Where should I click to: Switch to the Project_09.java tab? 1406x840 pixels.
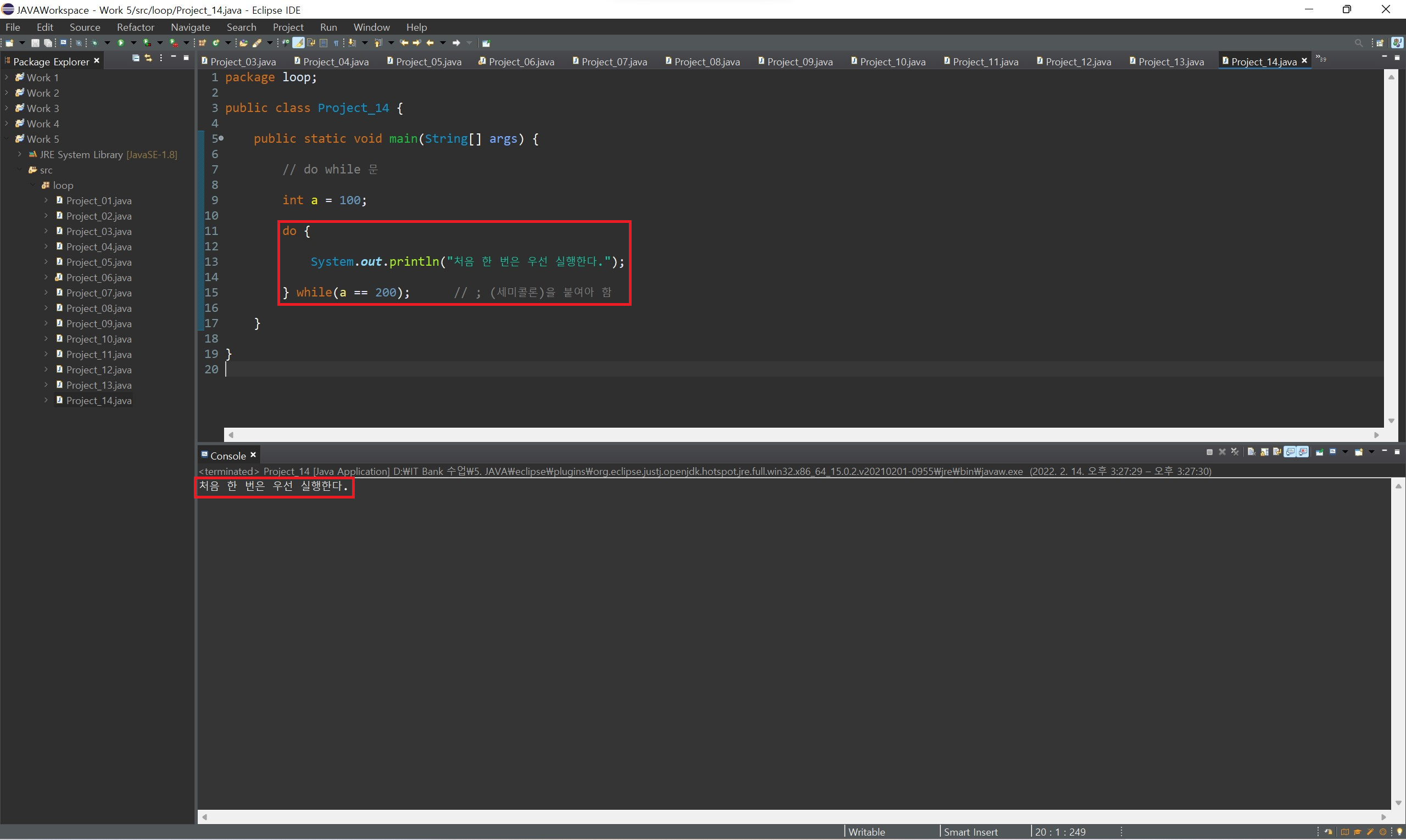pos(799,61)
